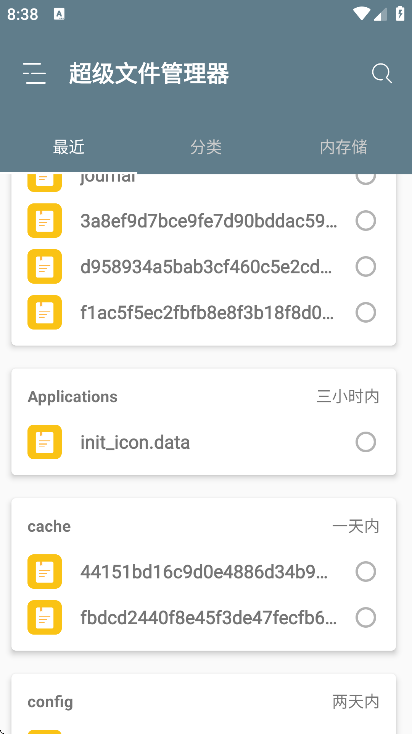Open the 最近 tab
Viewport: 412px width, 734px height.
click(69, 147)
